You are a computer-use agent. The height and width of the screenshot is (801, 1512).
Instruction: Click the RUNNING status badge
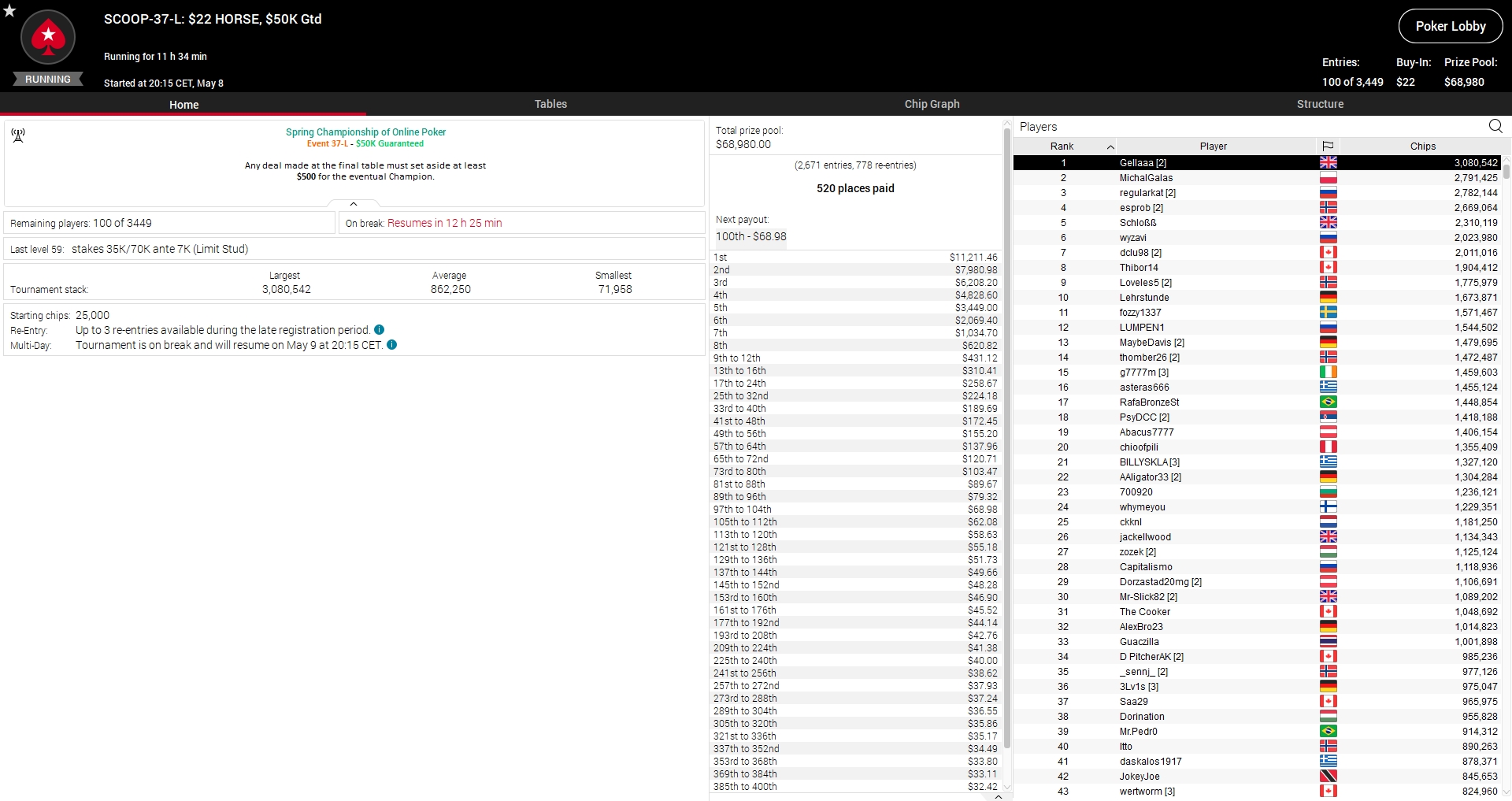(48, 79)
